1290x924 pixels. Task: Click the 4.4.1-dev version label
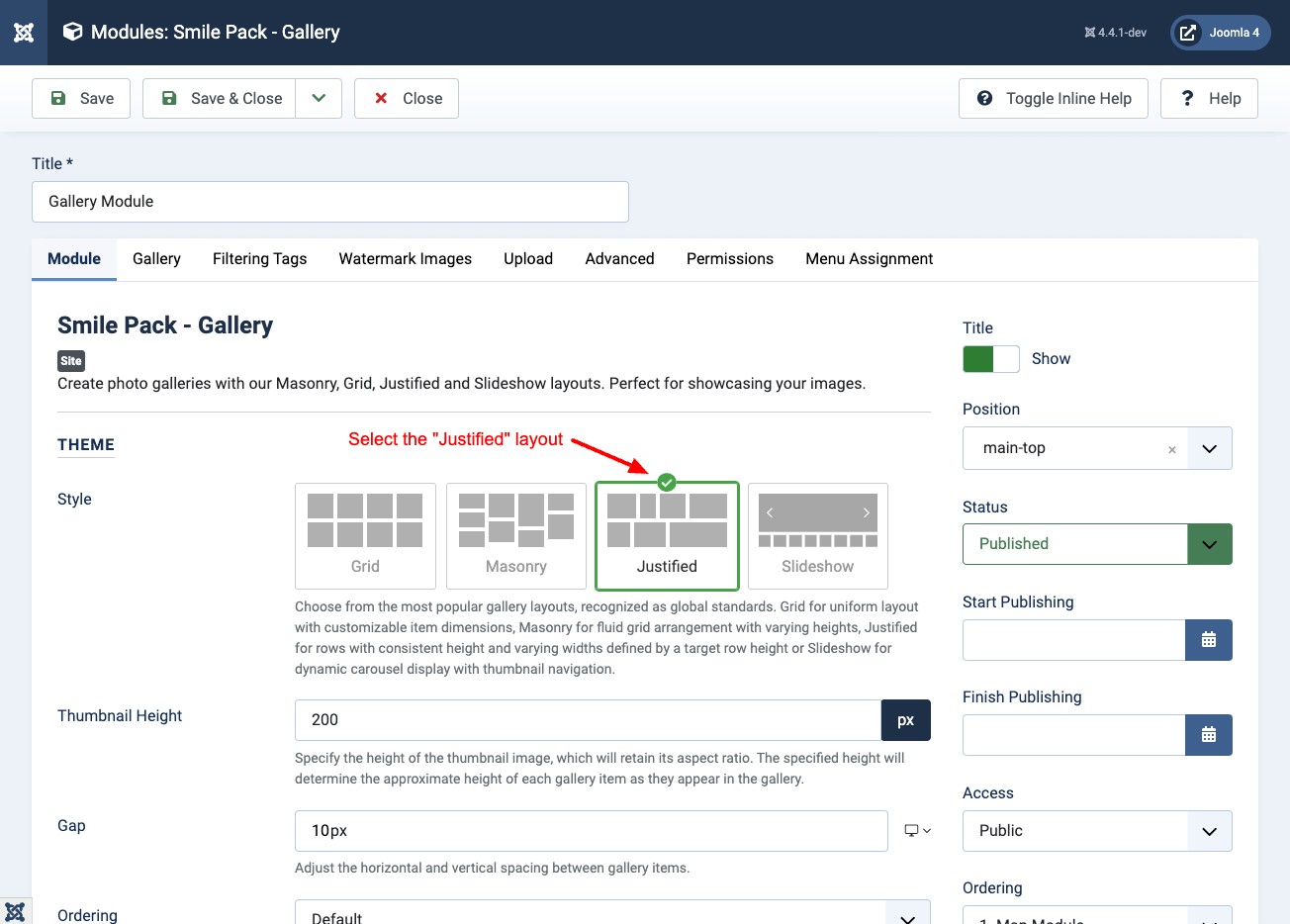(1116, 33)
